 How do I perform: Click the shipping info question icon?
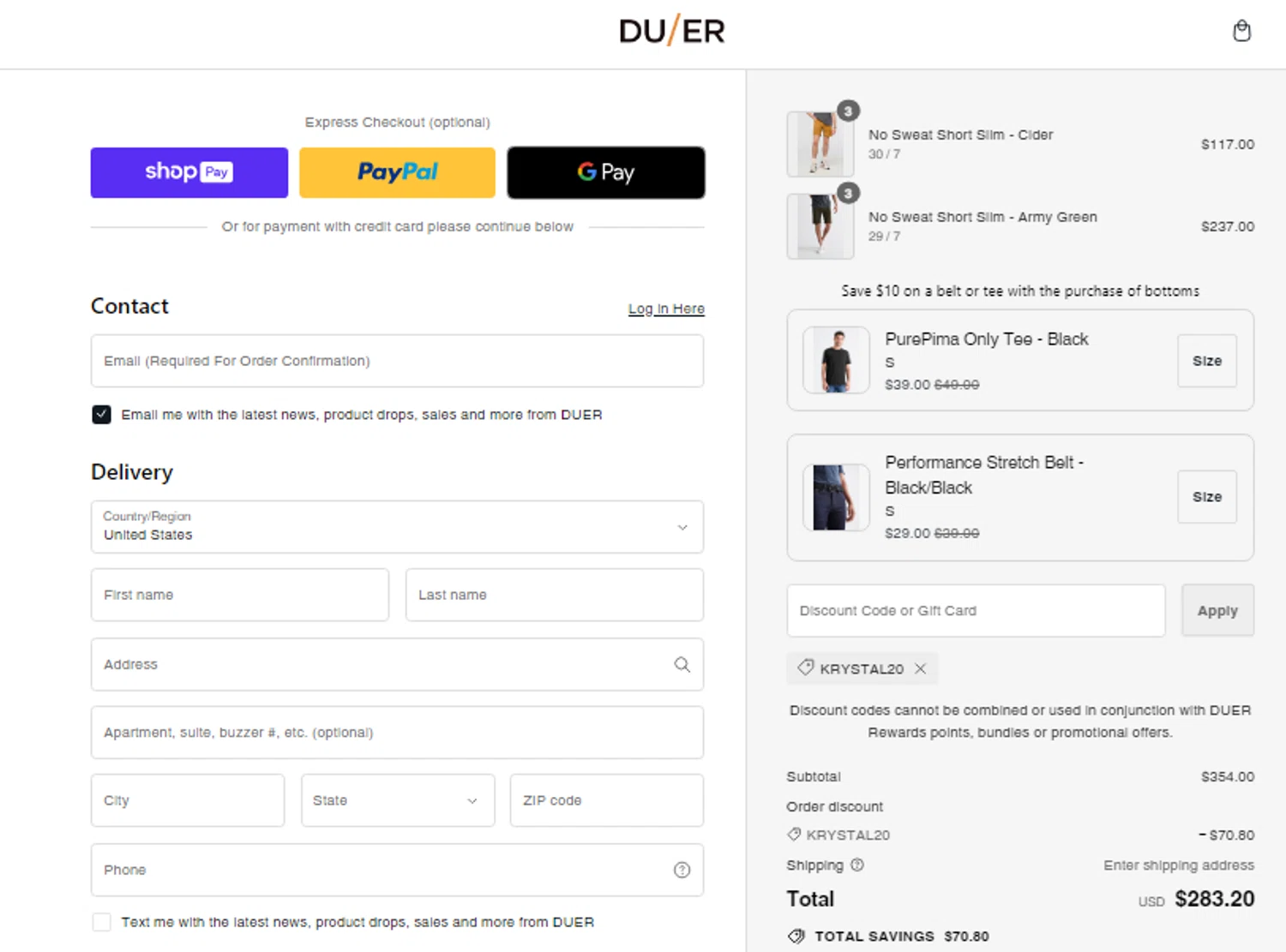click(x=857, y=865)
